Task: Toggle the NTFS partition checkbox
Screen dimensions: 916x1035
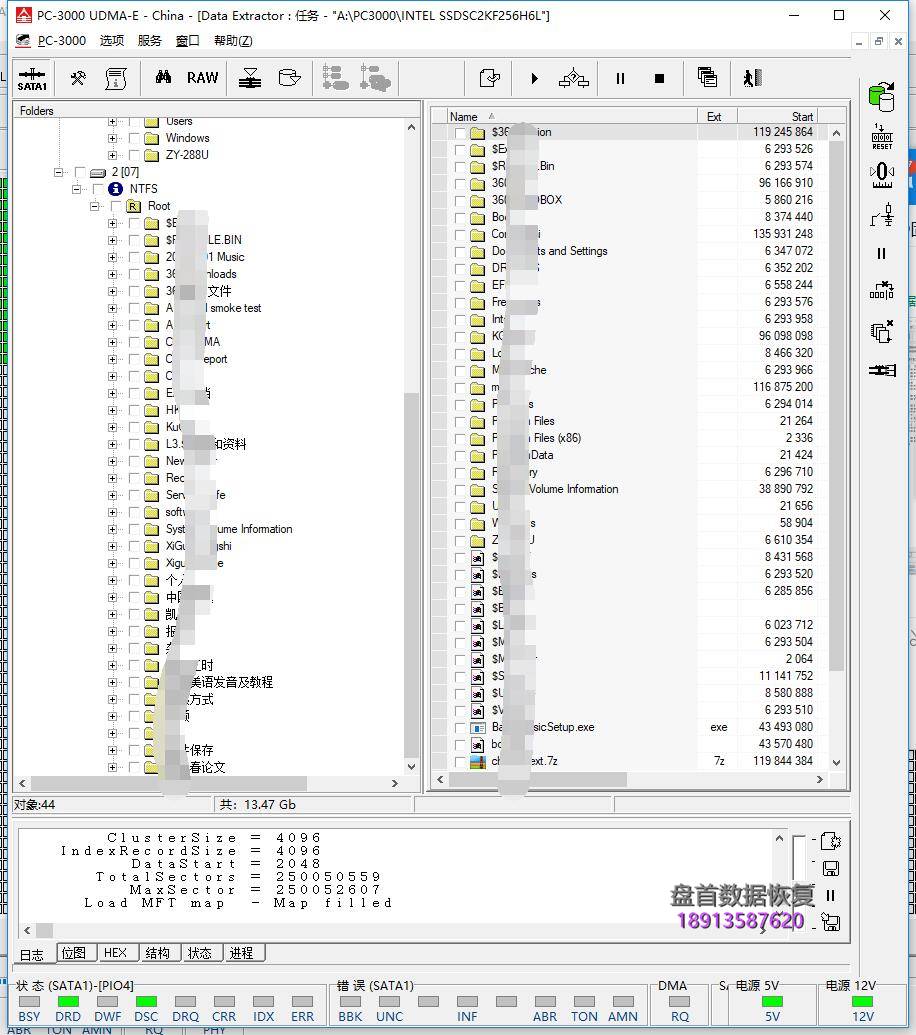Action: (x=97, y=189)
